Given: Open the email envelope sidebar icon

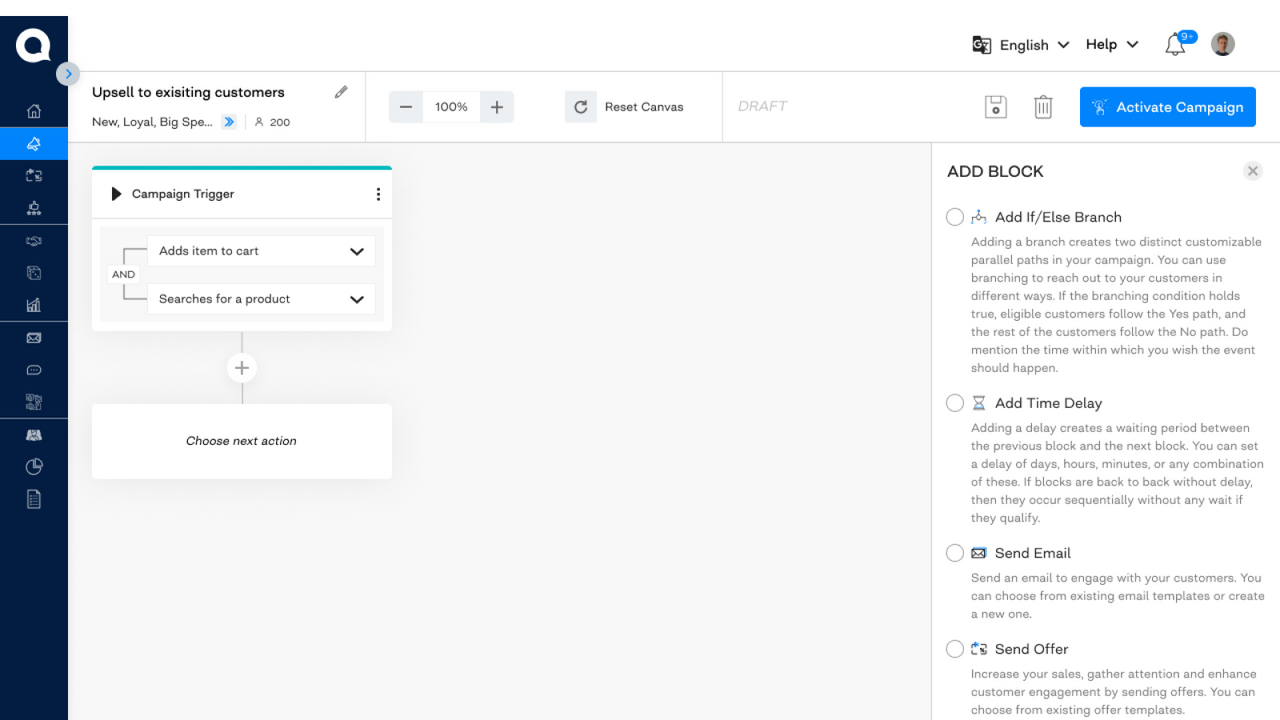Looking at the screenshot, I should click(x=34, y=338).
